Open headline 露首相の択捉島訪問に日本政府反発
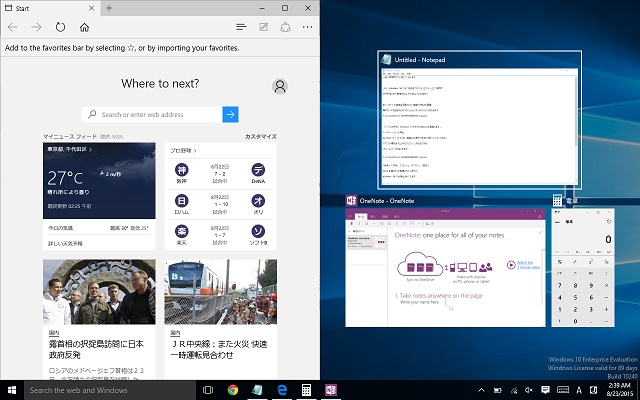Viewport: 640px width, 400px height. (x=96, y=349)
